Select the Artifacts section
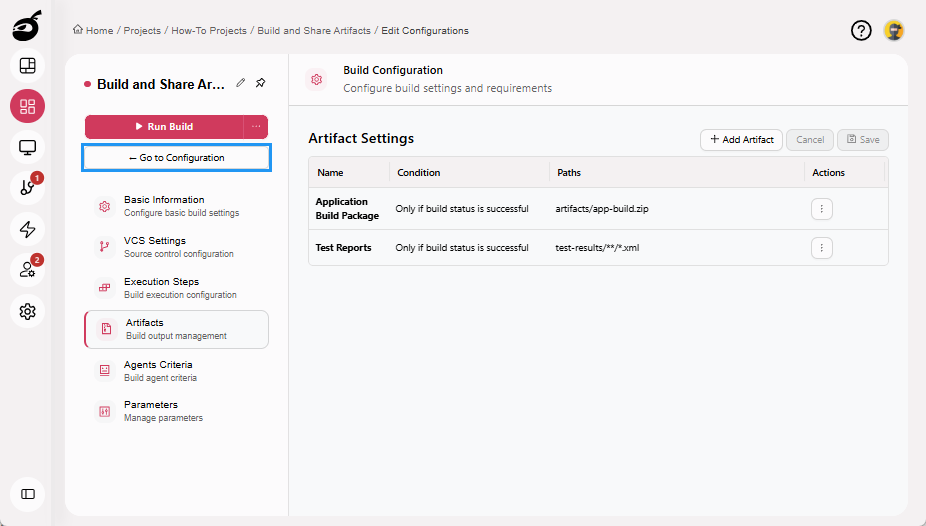 177,329
